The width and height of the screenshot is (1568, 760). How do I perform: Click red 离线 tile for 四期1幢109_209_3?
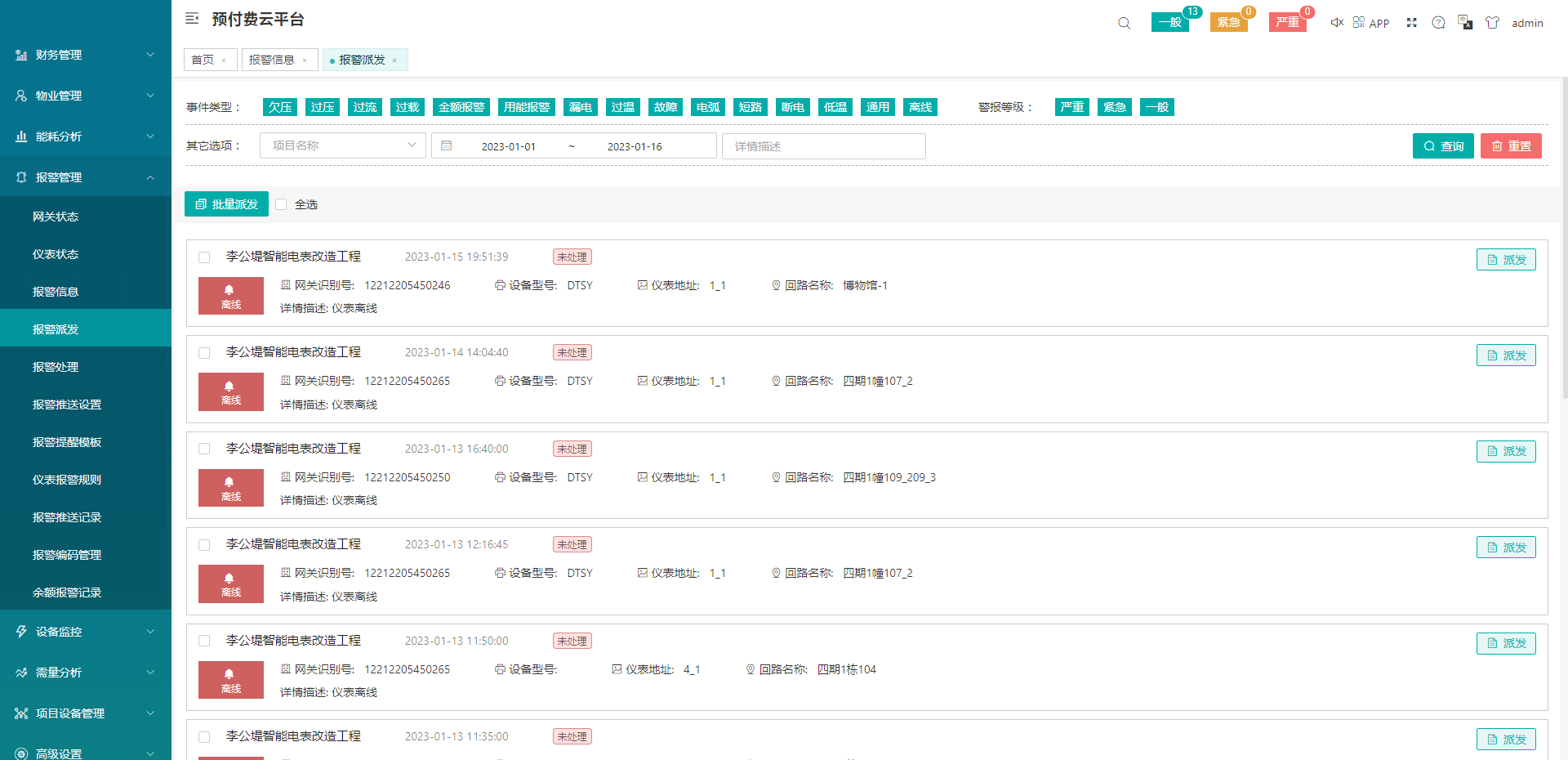[x=231, y=488]
